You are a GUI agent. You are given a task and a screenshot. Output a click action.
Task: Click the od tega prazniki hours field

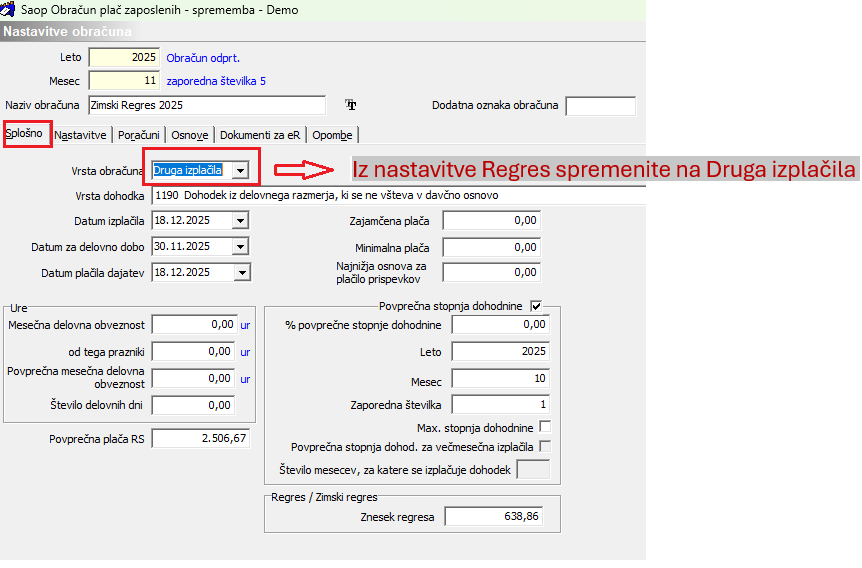point(194,351)
